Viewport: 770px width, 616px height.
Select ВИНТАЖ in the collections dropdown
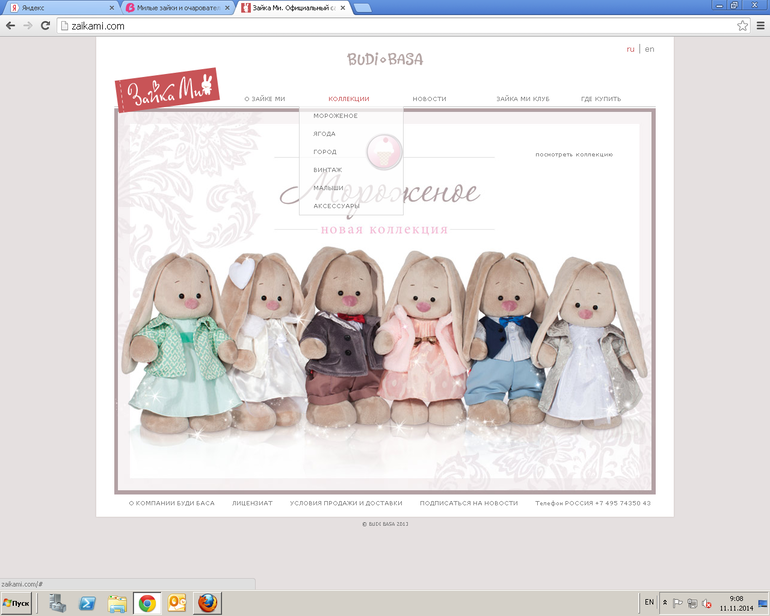[328, 170]
